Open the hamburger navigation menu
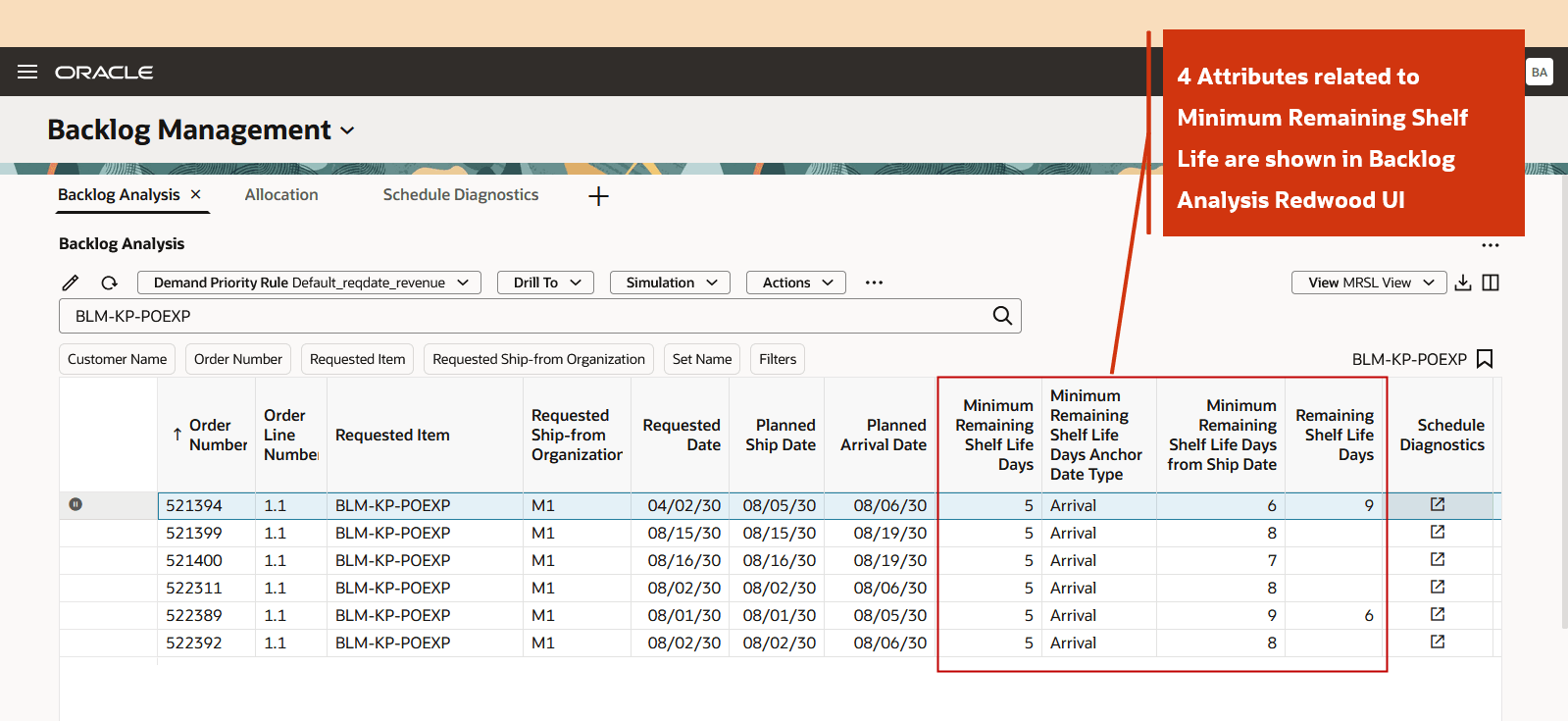The height and width of the screenshot is (721, 1568). (27, 72)
